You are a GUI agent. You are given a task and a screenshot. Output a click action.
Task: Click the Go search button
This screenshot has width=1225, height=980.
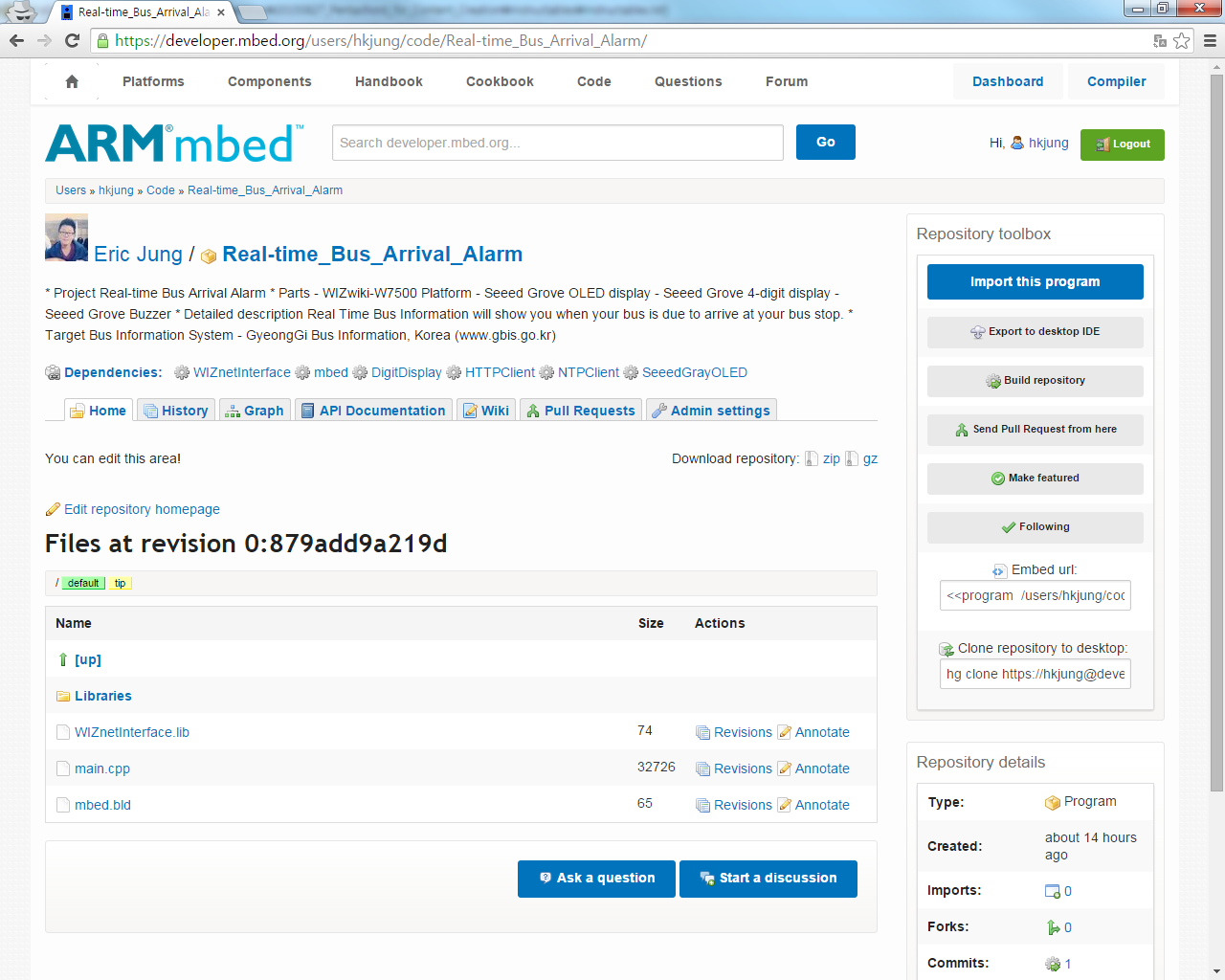[826, 142]
